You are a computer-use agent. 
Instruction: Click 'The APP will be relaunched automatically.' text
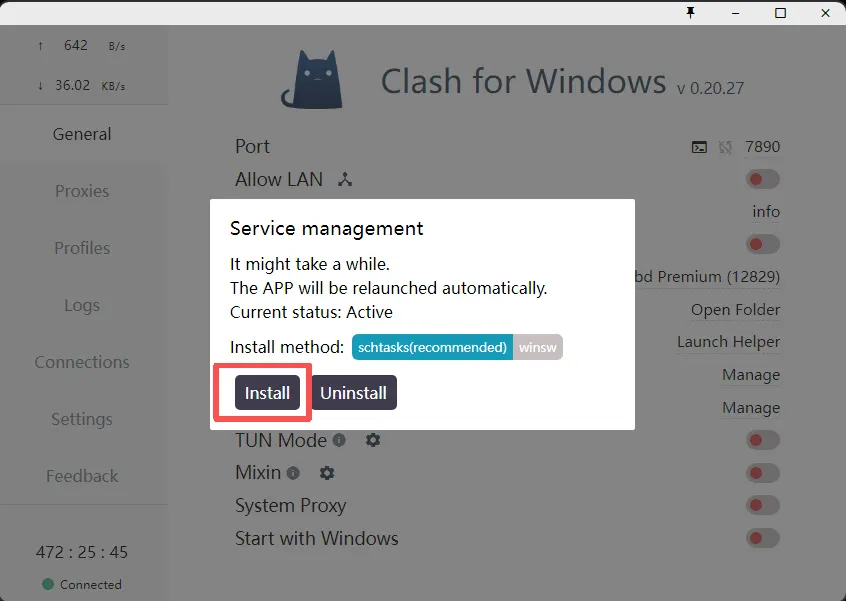point(388,288)
